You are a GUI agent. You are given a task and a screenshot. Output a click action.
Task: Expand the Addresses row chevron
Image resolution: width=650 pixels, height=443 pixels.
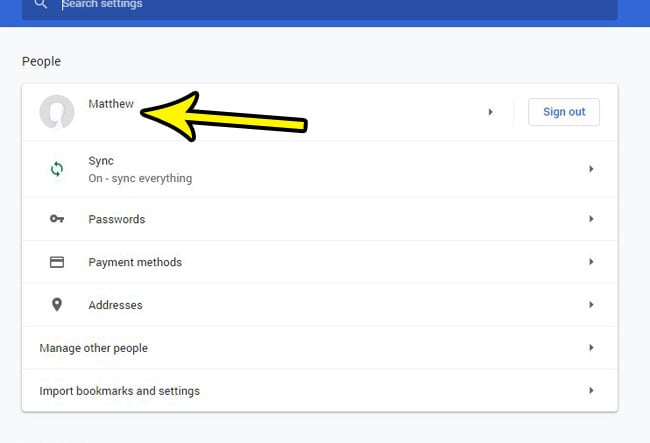click(x=591, y=305)
